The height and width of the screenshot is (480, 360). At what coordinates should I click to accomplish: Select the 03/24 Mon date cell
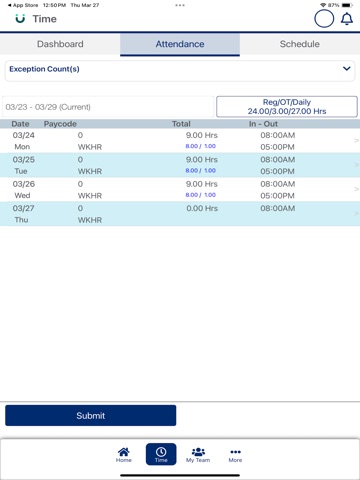tap(23, 141)
